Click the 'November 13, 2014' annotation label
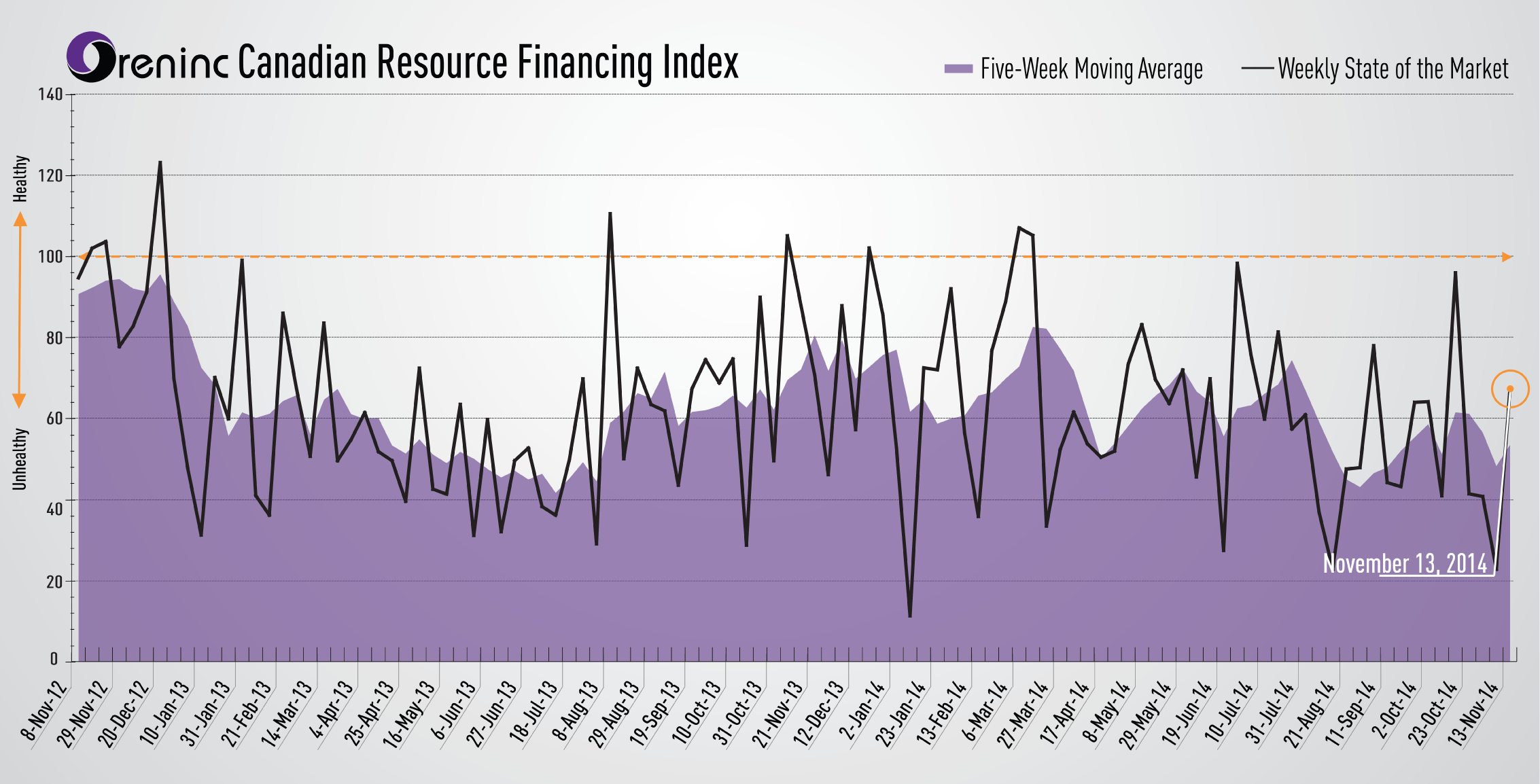 tap(1405, 564)
